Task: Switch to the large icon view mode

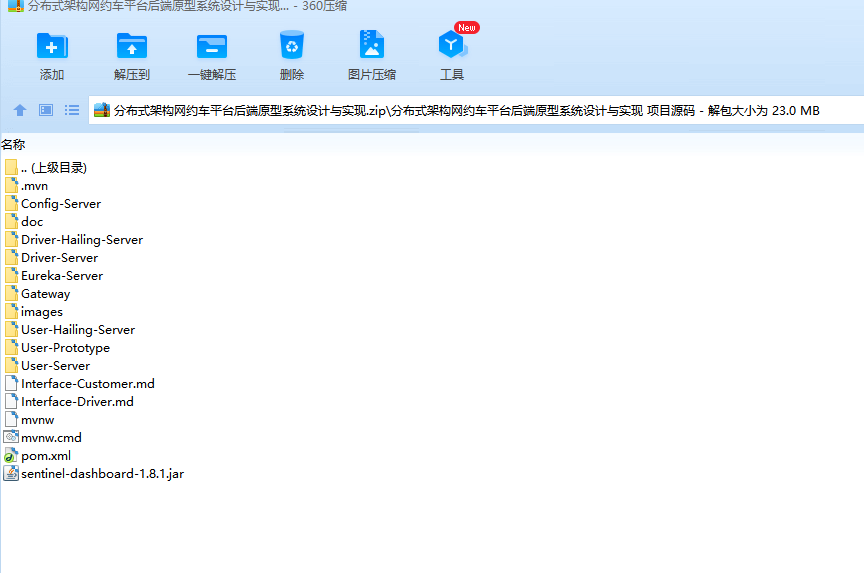Action: click(x=46, y=110)
